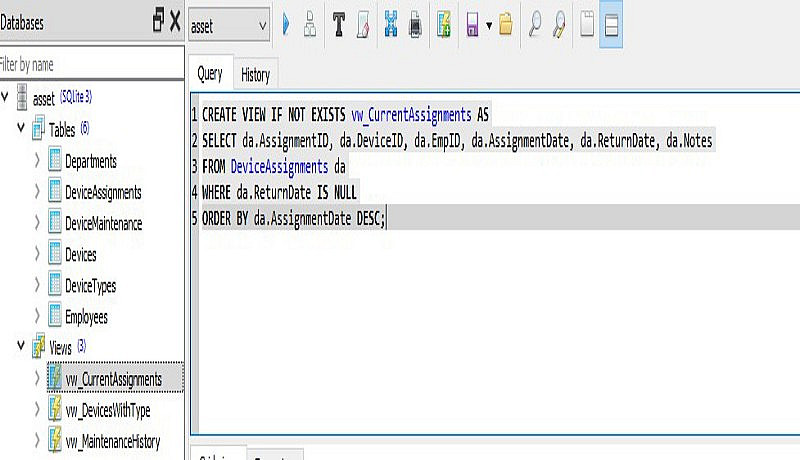The width and height of the screenshot is (800, 460).
Task: Click the Explain query icon
Action: click(x=310, y=24)
